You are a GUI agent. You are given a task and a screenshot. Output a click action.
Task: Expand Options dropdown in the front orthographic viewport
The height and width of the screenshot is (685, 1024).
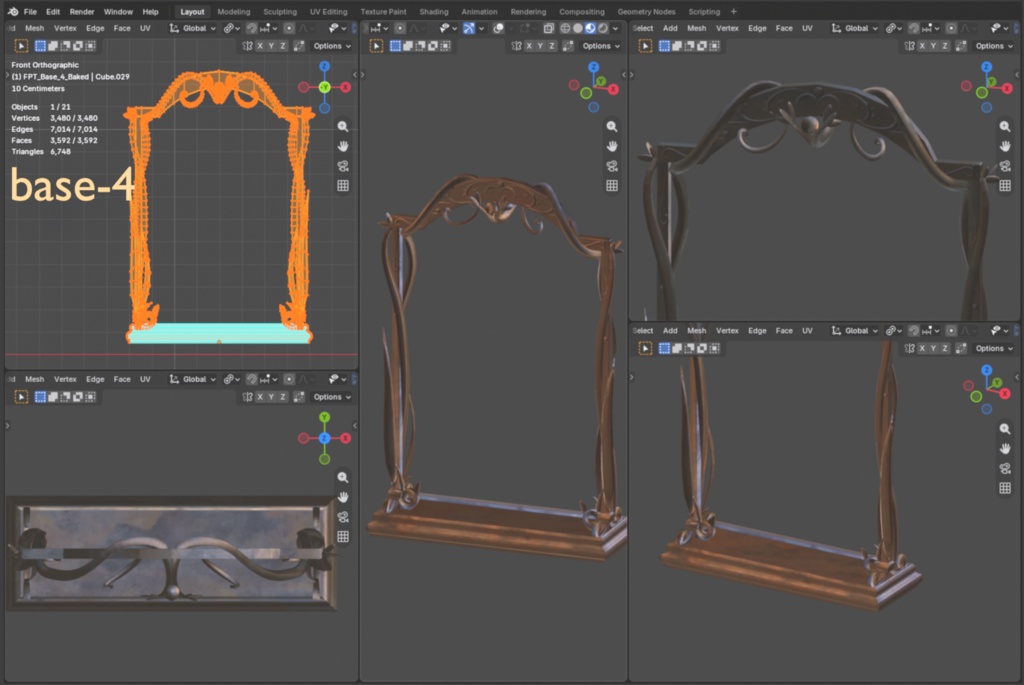[332, 46]
